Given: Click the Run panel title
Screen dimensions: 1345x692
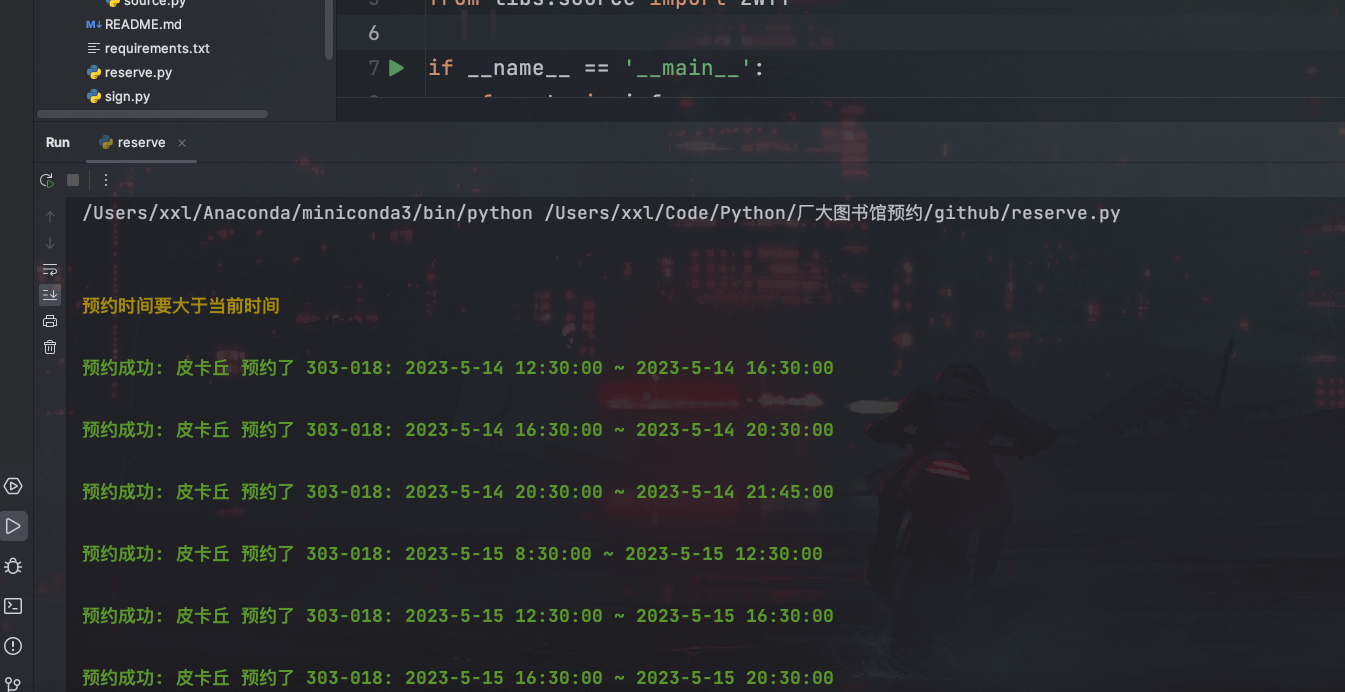Looking at the screenshot, I should (x=58, y=143).
